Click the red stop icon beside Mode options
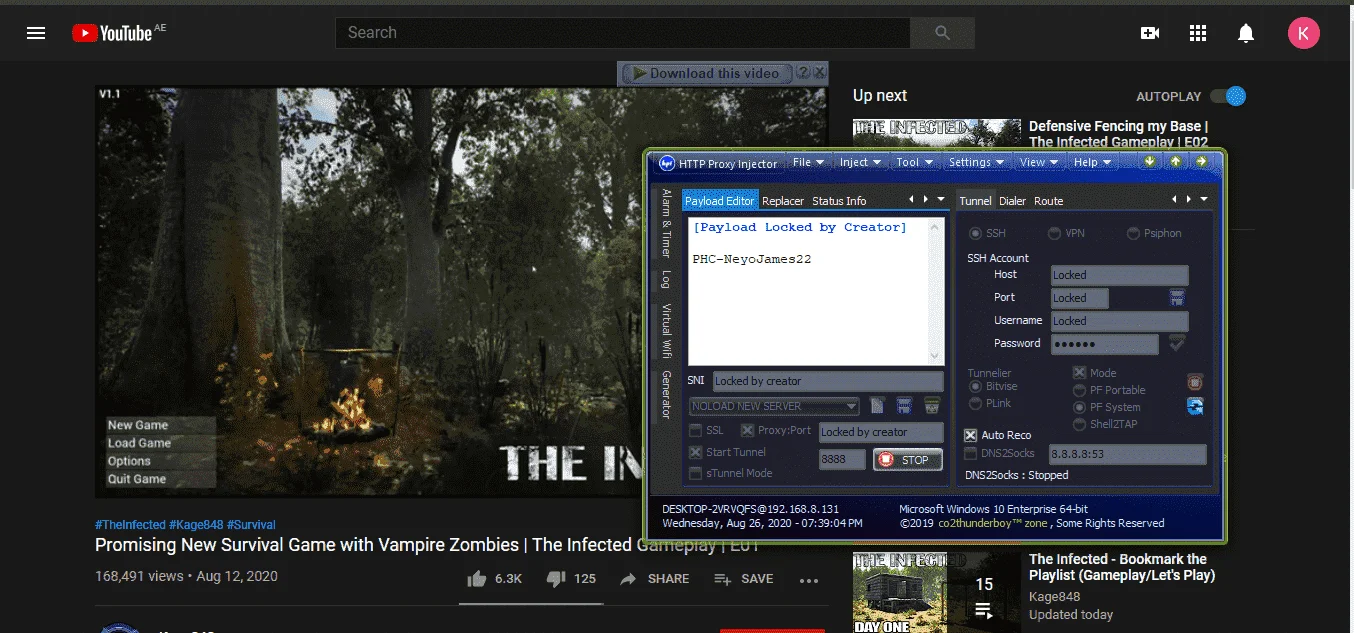The height and width of the screenshot is (633, 1354). (1194, 382)
